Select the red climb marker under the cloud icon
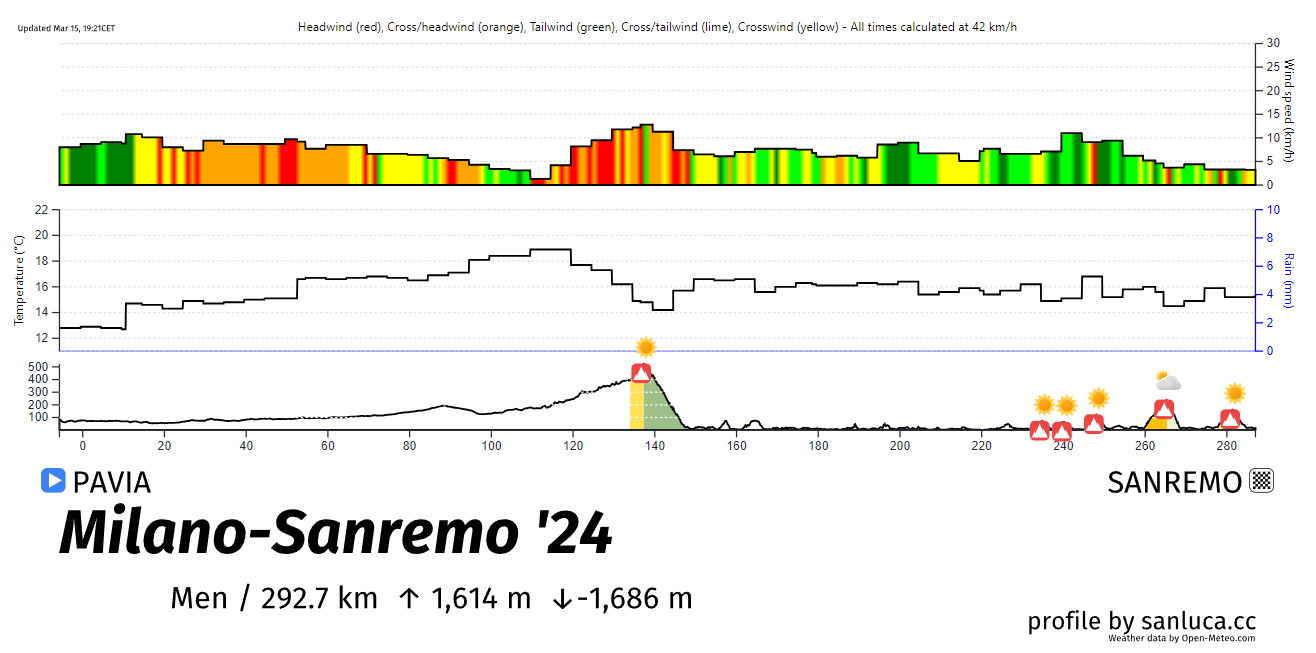The image size is (1316, 653). 1164,409
